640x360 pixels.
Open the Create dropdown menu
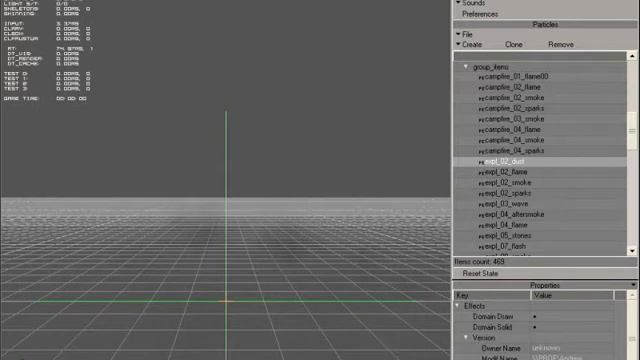point(469,44)
